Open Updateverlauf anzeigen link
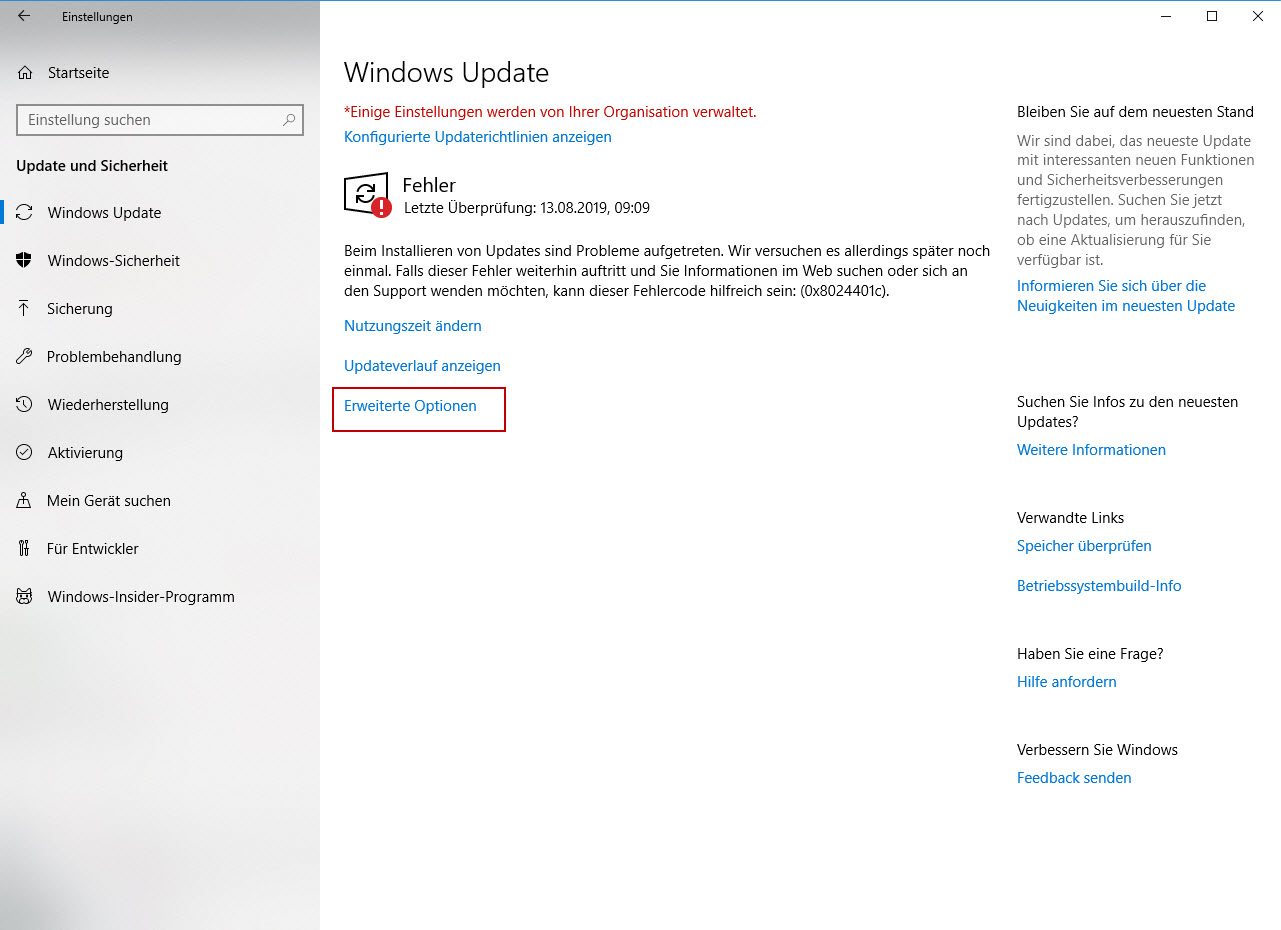1281x930 pixels. (422, 366)
